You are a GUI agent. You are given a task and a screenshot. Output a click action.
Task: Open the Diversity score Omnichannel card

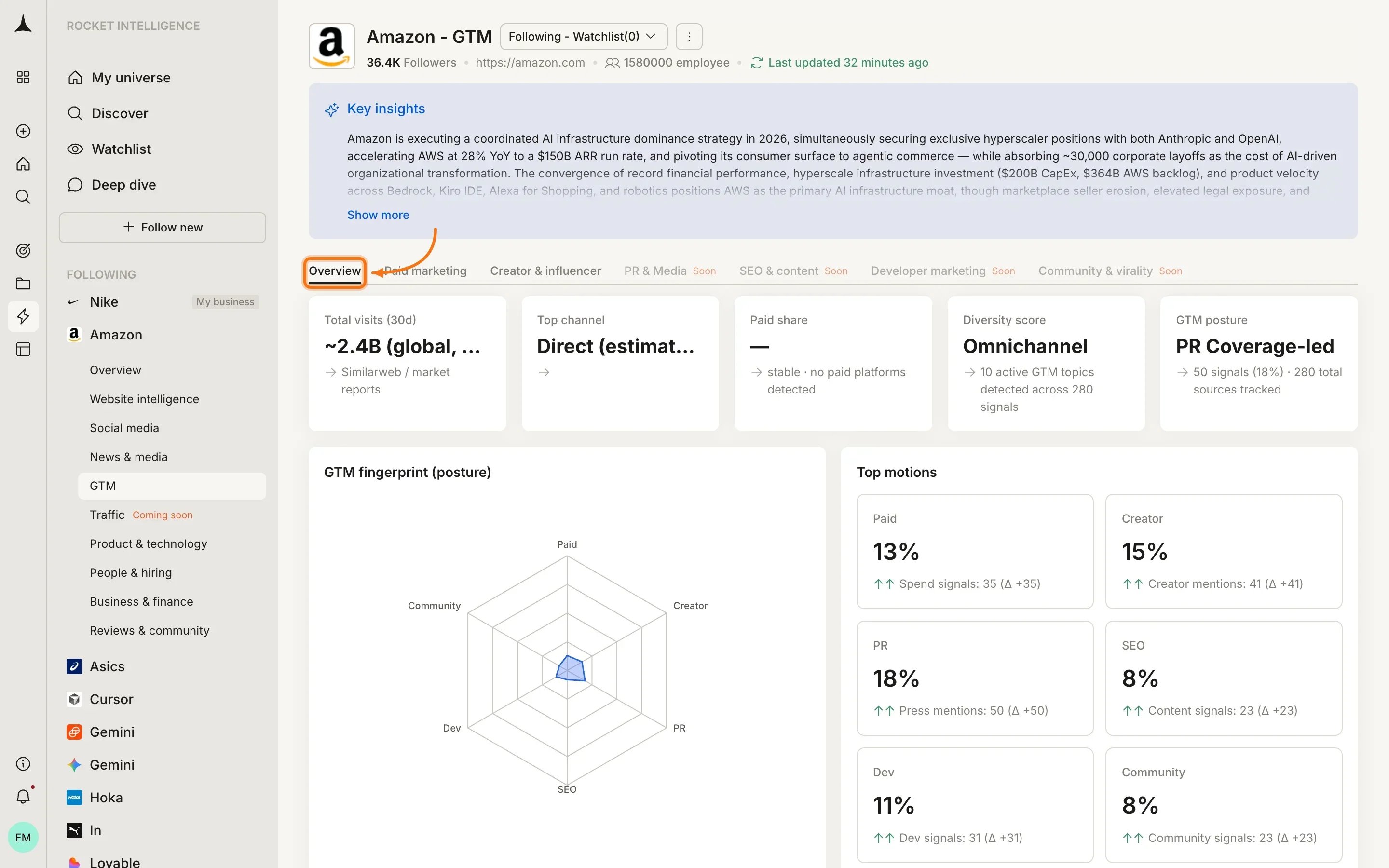(1047, 364)
